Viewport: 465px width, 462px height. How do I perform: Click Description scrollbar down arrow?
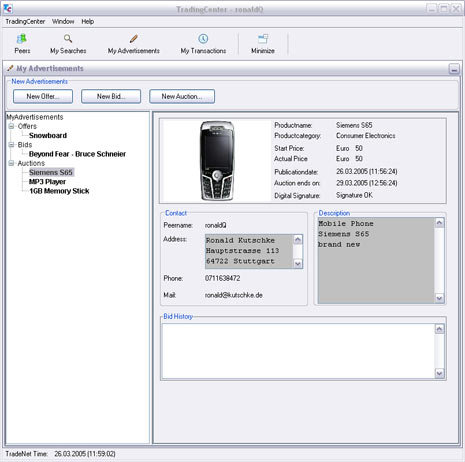point(439,298)
